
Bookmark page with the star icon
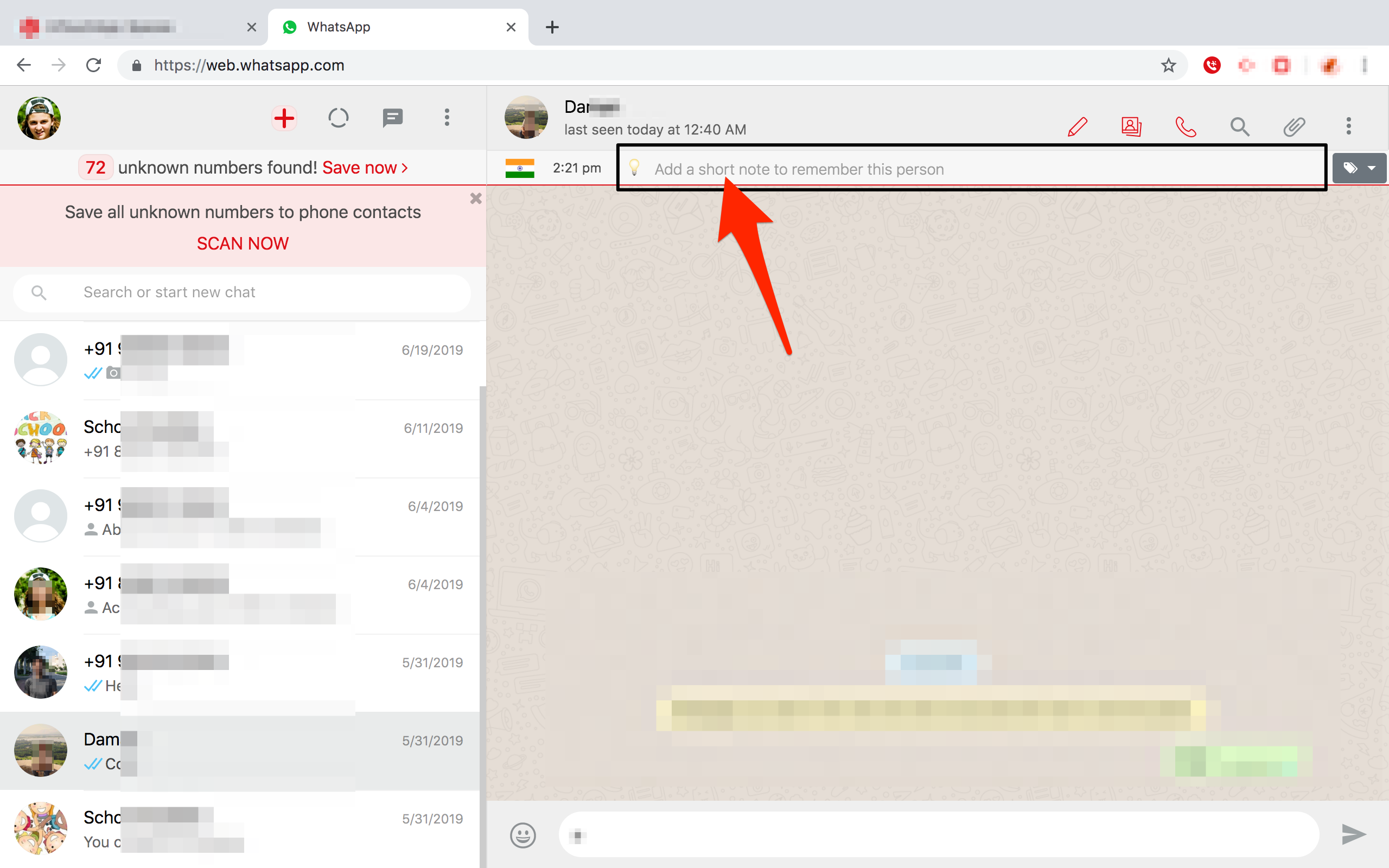click(x=1169, y=66)
